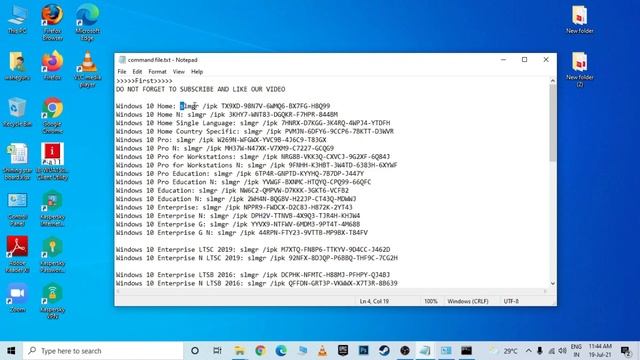The width and height of the screenshot is (640, 360).
Task: Select the user folder icon beside Firefox
Action: point(17,66)
